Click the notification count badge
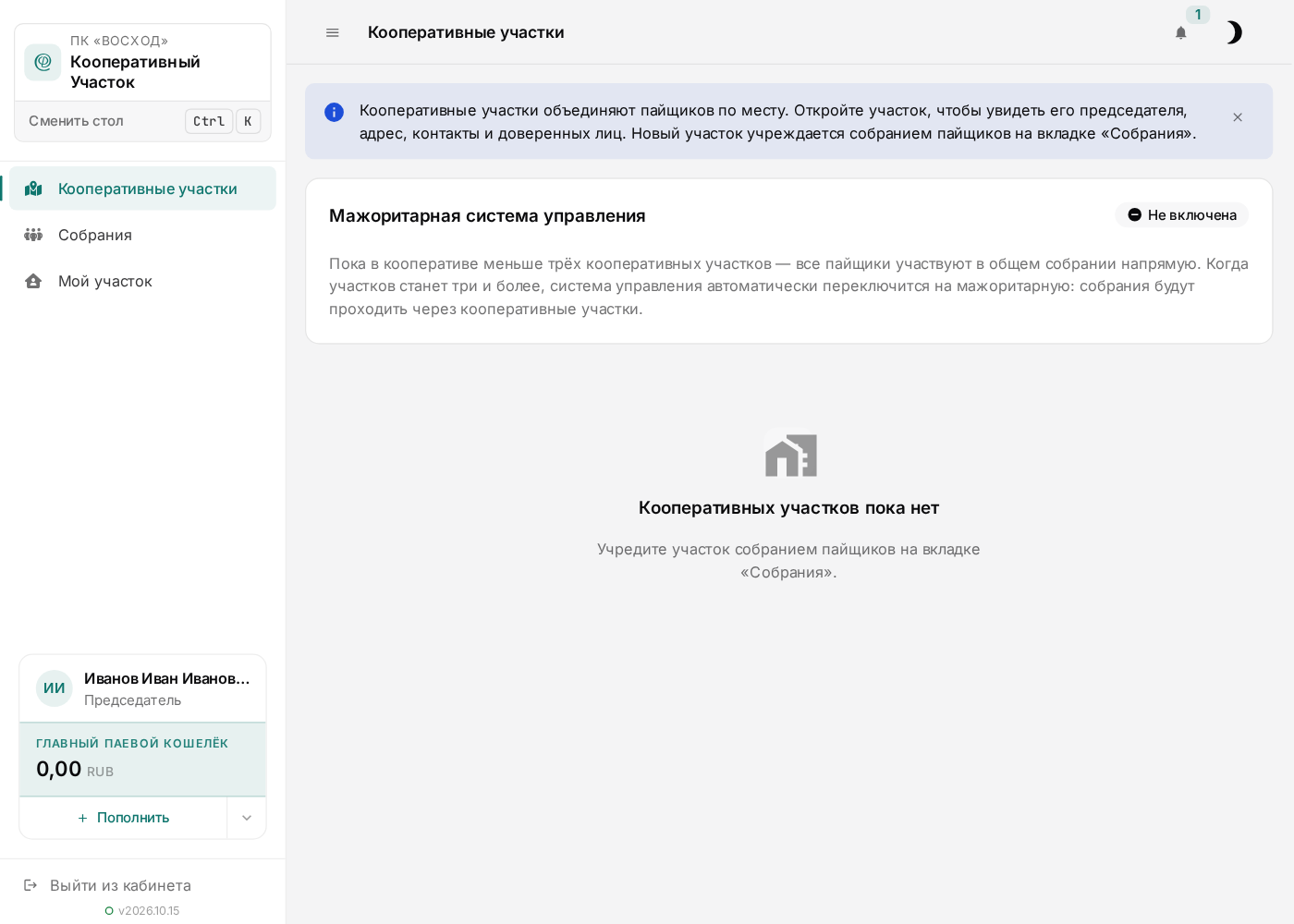This screenshot has height=924, width=1294. pyautogui.click(x=1198, y=15)
